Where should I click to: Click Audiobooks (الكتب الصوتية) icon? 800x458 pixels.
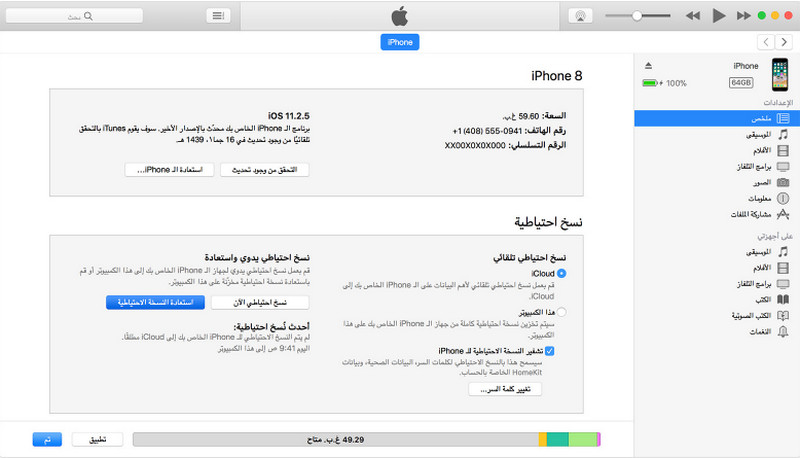[x=783, y=316]
